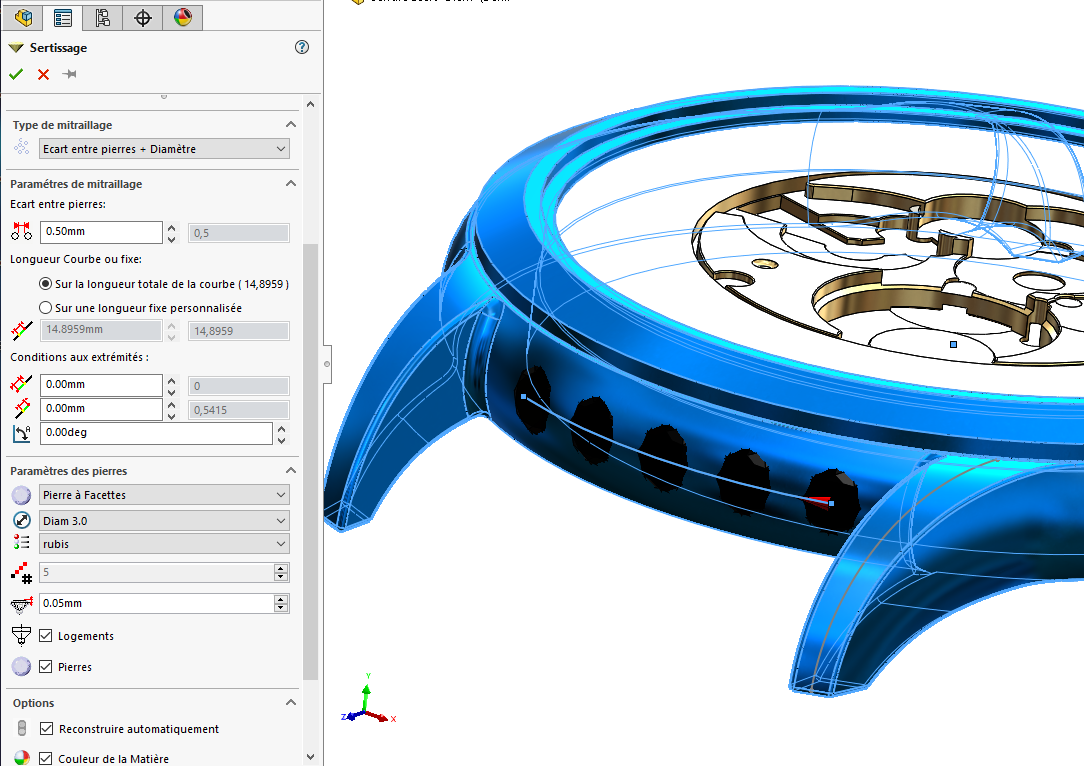The height and width of the screenshot is (766, 1084).
Task: Open the 'Pierre à Facettes' stone type dropdown
Action: click(x=165, y=495)
